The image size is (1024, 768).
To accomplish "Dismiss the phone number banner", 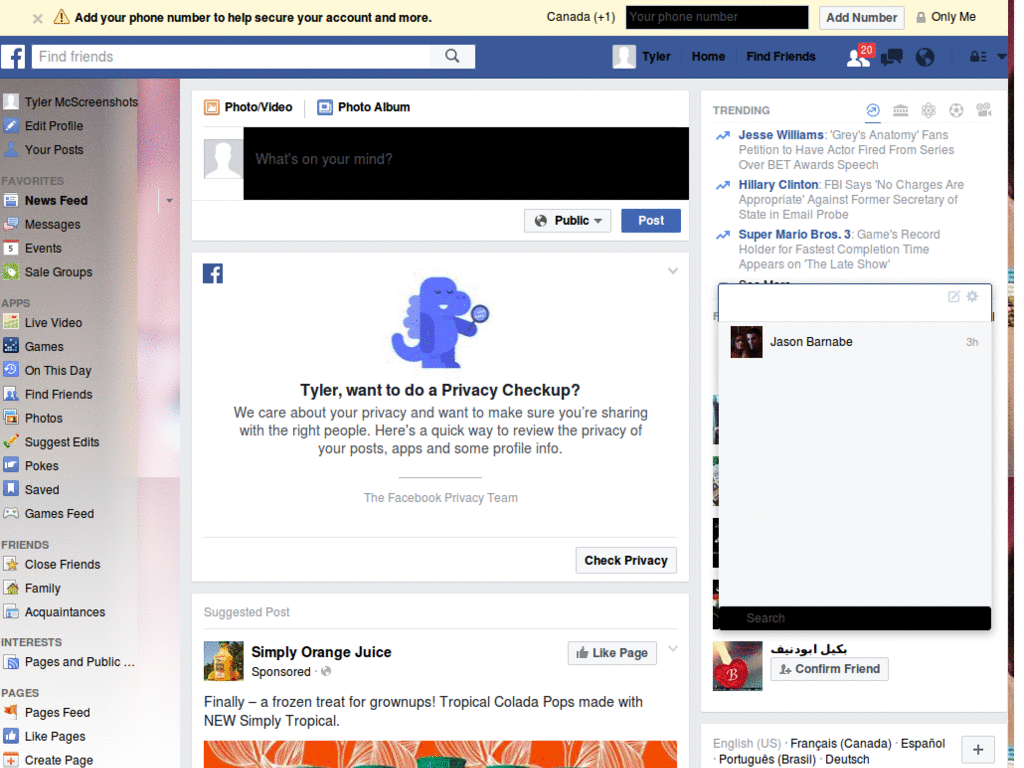I will pyautogui.click(x=38, y=18).
